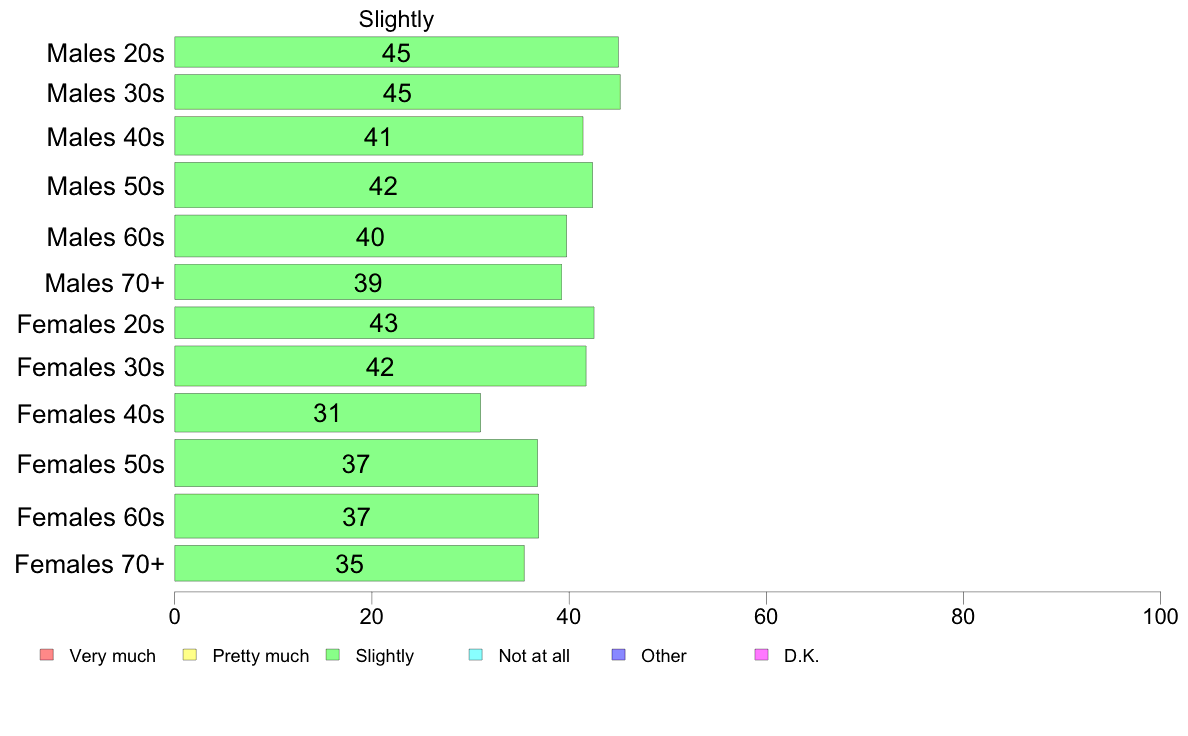Click the Slightly chart title
Image resolution: width=1188 pixels, height=736 pixels.
pos(396,19)
